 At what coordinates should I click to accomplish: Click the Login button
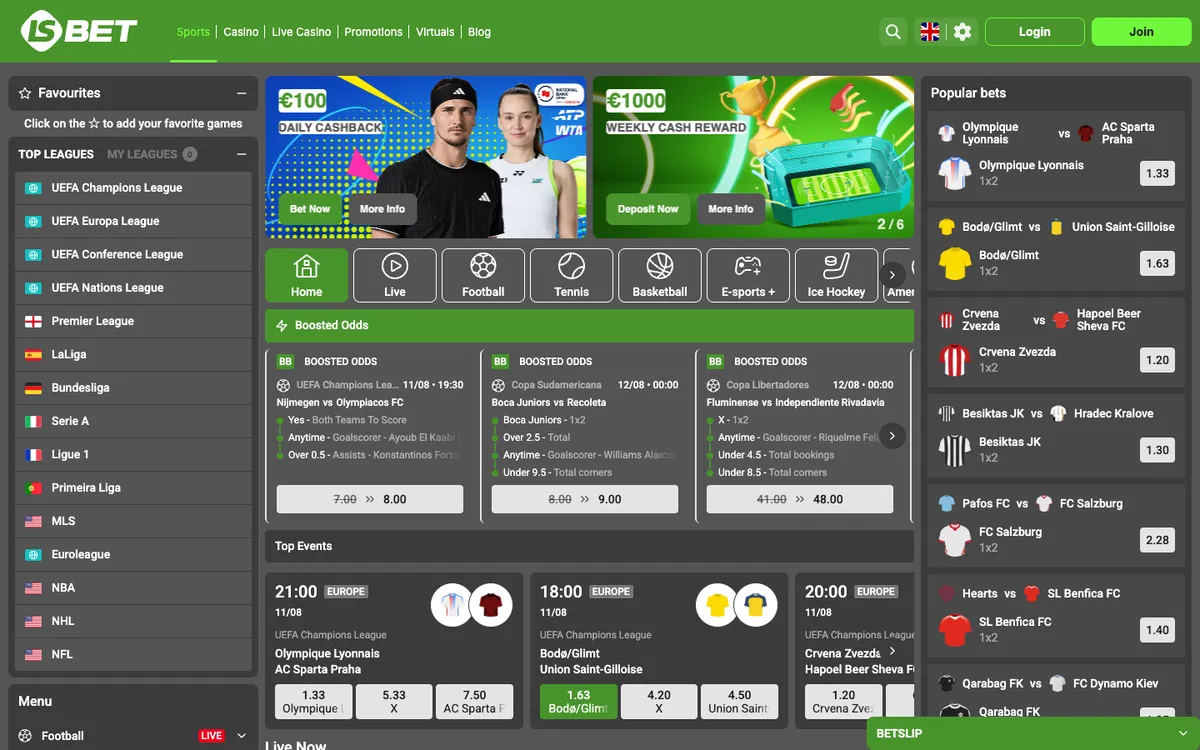point(1035,32)
